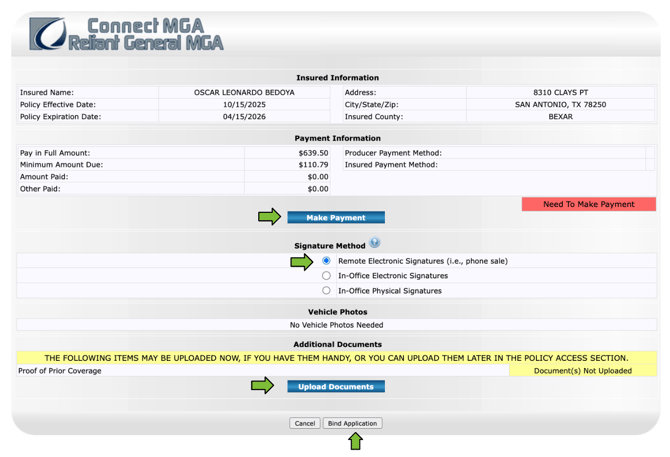Click green arrow beside Make Payment
Image resolution: width=670 pixels, height=457 pixels.
pos(269,217)
